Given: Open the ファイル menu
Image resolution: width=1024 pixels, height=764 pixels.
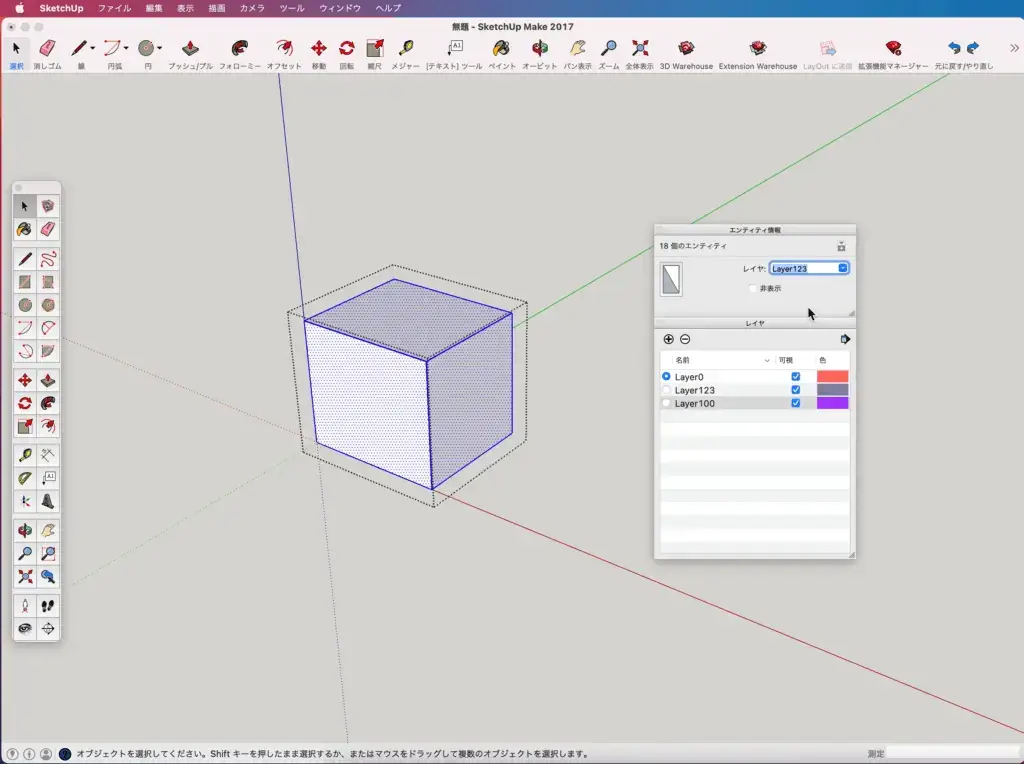Looking at the screenshot, I should [x=114, y=8].
